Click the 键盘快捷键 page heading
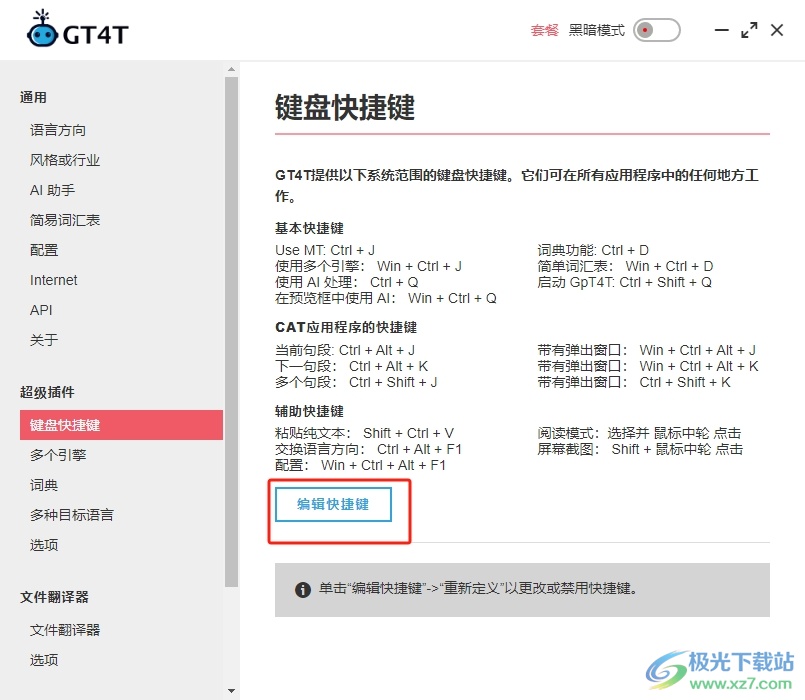Screen dimensions: 805x700 click(x=344, y=107)
